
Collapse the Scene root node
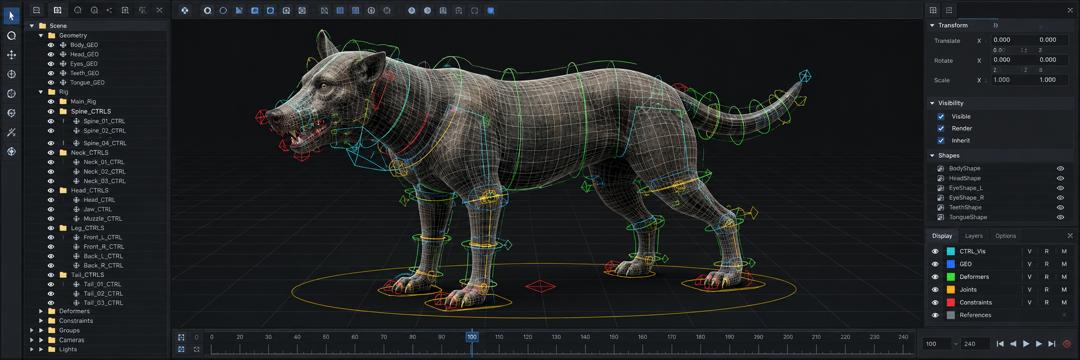(x=31, y=25)
